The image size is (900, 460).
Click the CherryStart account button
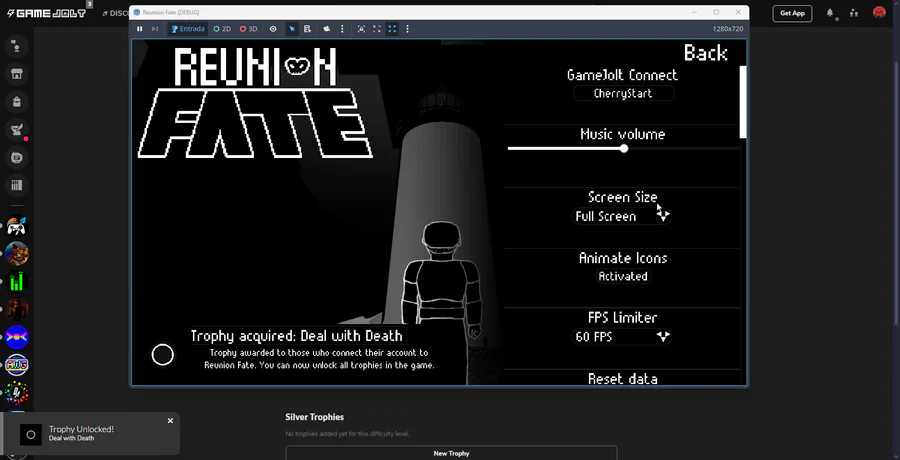(x=623, y=94)
